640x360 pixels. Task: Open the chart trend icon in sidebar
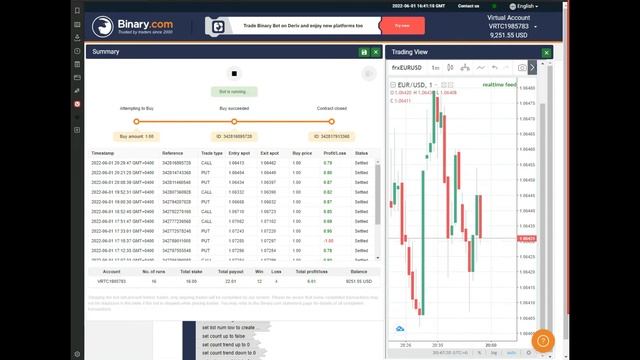[77, 91]
